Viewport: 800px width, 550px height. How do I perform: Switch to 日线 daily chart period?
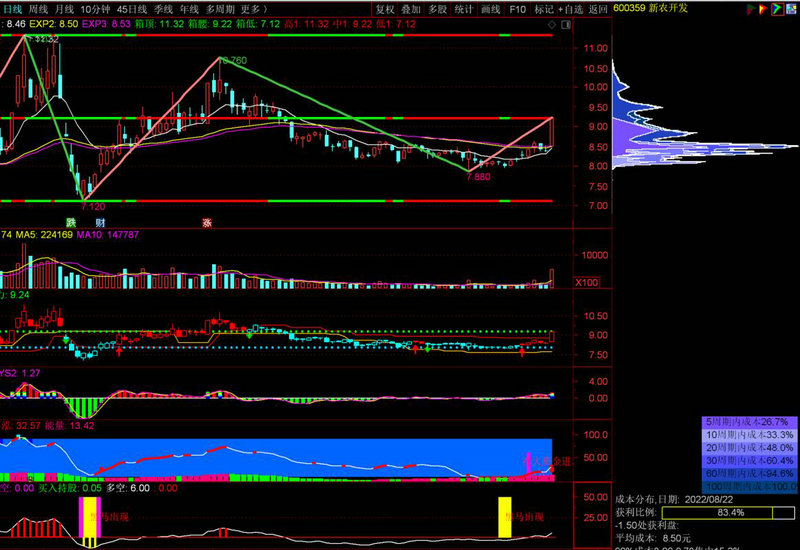[x=12, y=9]
